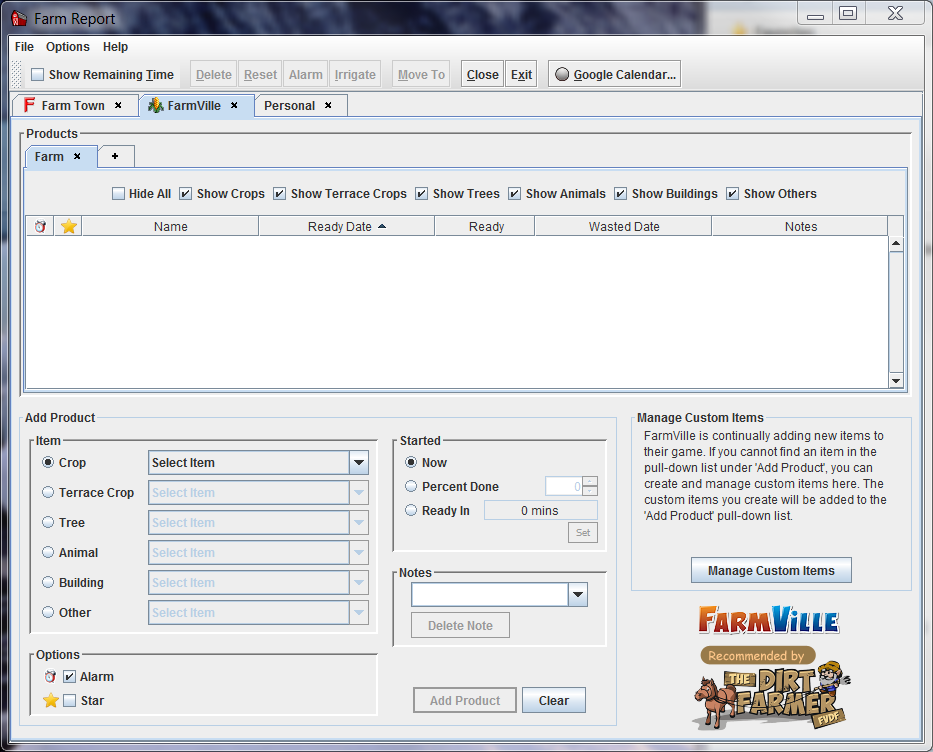Open Google Calendar settings button

click(614, 74)
